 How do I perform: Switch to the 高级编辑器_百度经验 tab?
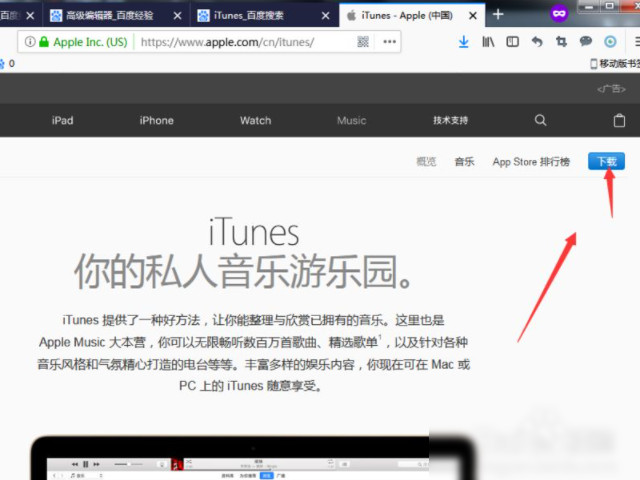116,16
